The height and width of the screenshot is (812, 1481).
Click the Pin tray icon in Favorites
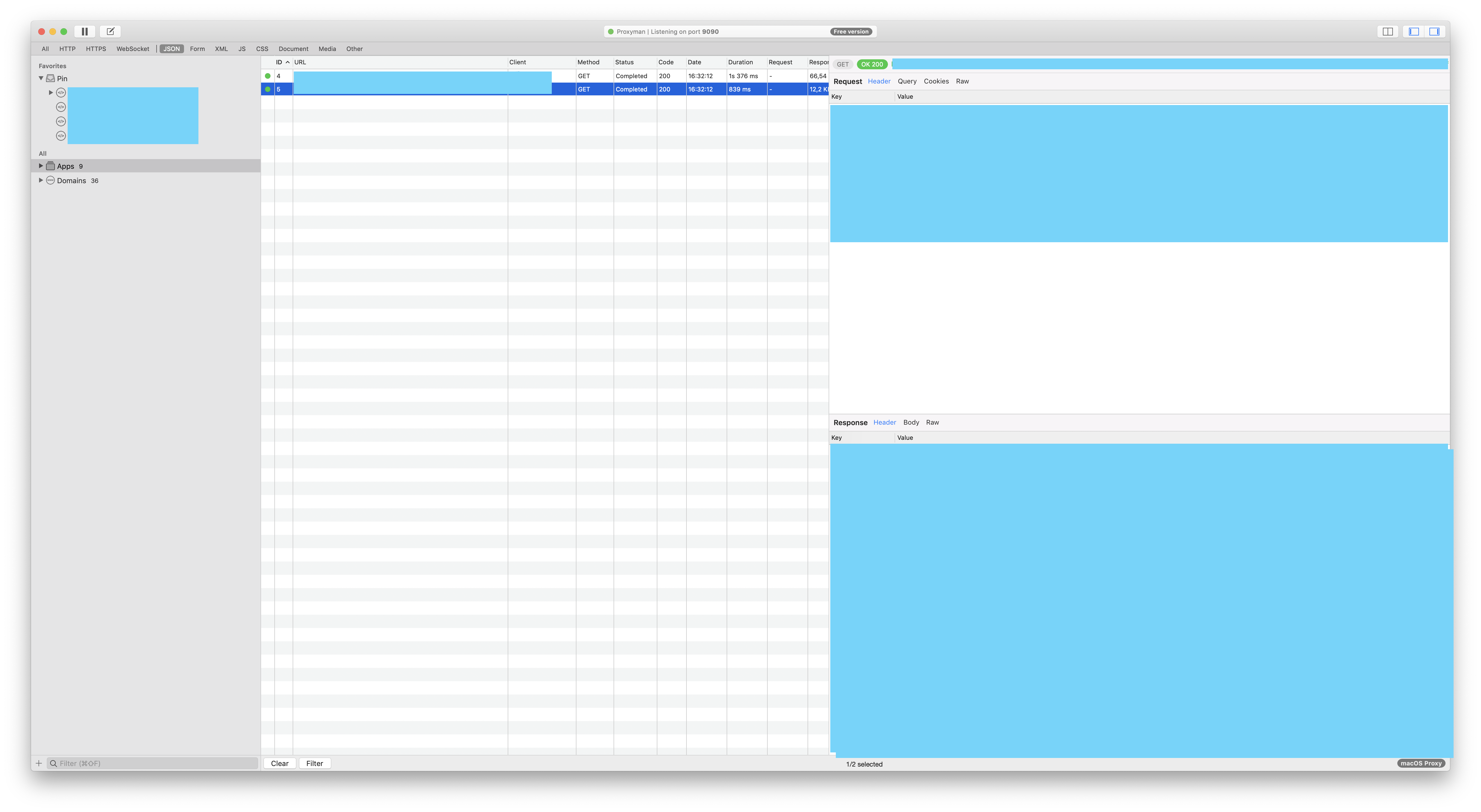coord(51,78)
